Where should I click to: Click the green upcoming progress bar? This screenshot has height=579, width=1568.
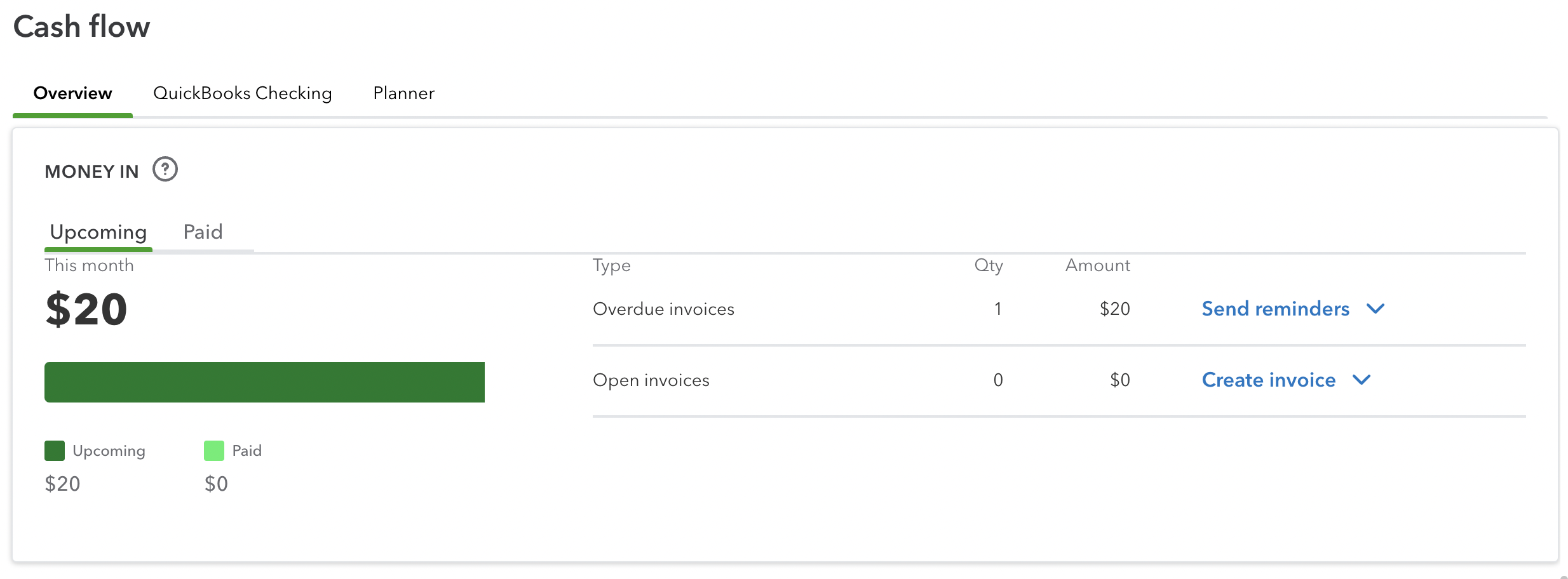pos(264,382)
